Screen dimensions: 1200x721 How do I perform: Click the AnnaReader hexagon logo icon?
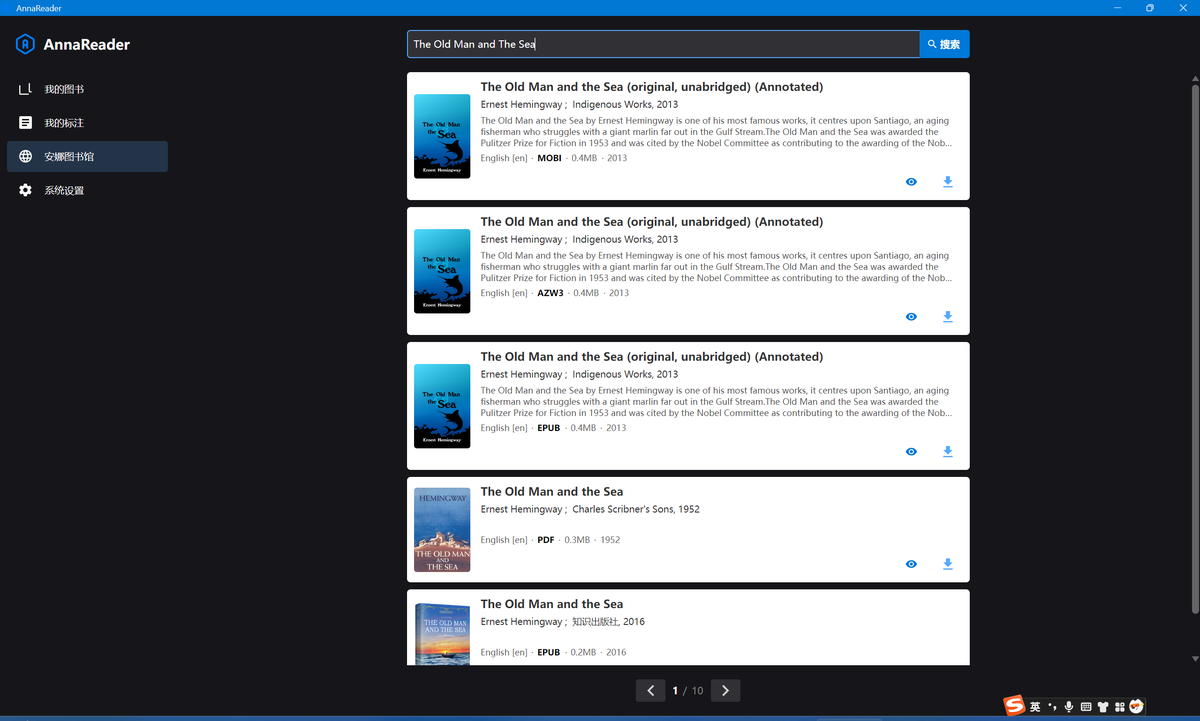click(x=25, y=44)
